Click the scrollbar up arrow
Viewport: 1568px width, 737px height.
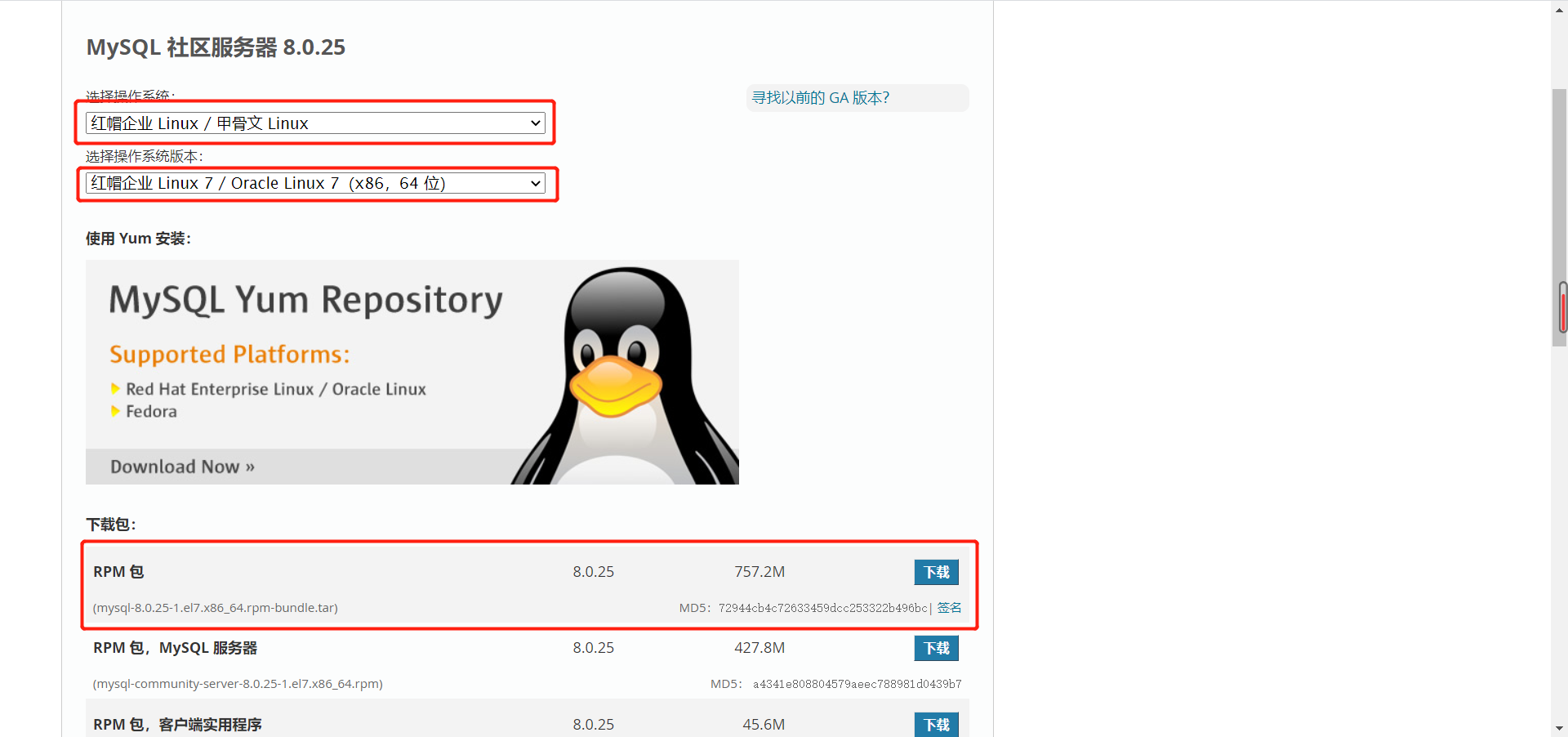click(1560, 9)
